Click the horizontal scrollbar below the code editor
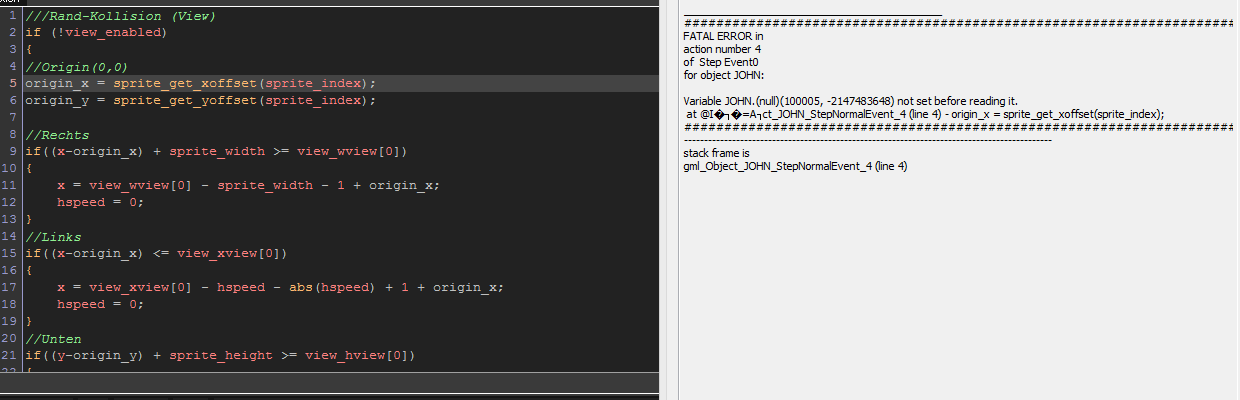1240x400 pixels. (330, 383)
